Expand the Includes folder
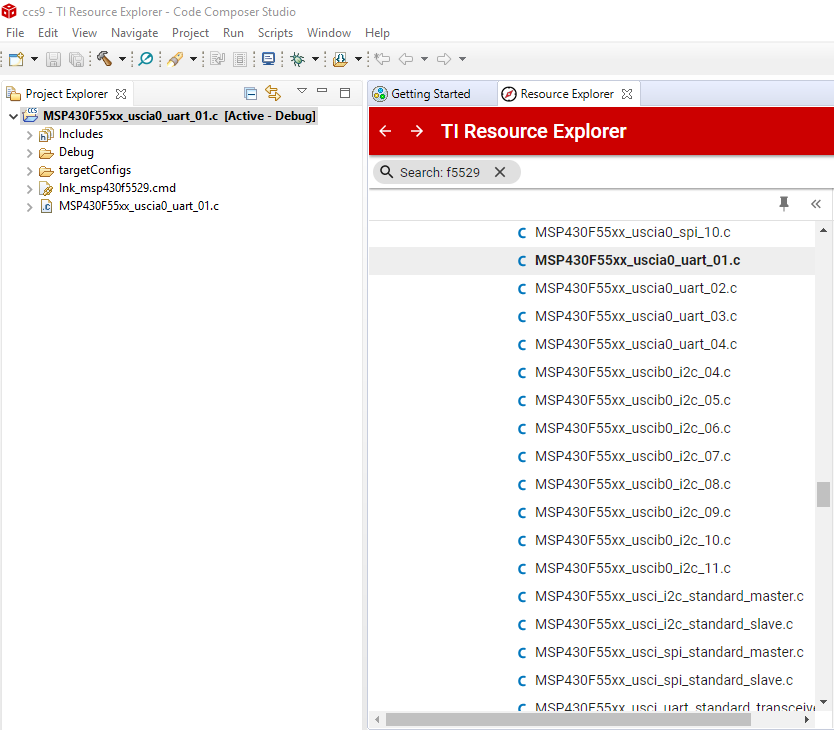 click(30, 135)
